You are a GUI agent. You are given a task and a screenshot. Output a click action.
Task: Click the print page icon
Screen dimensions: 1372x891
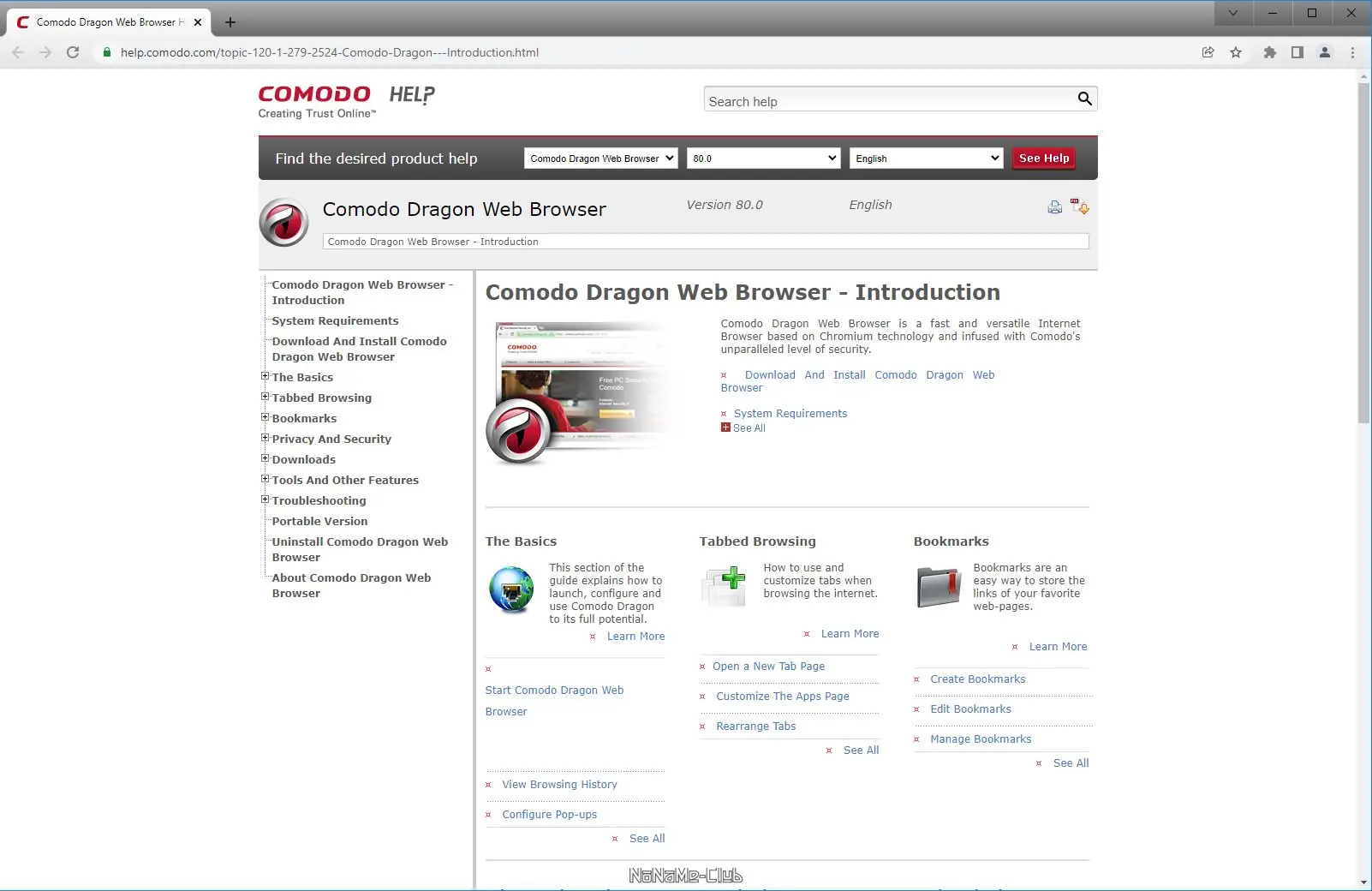pyautogui.click(x=1054, y=207)
